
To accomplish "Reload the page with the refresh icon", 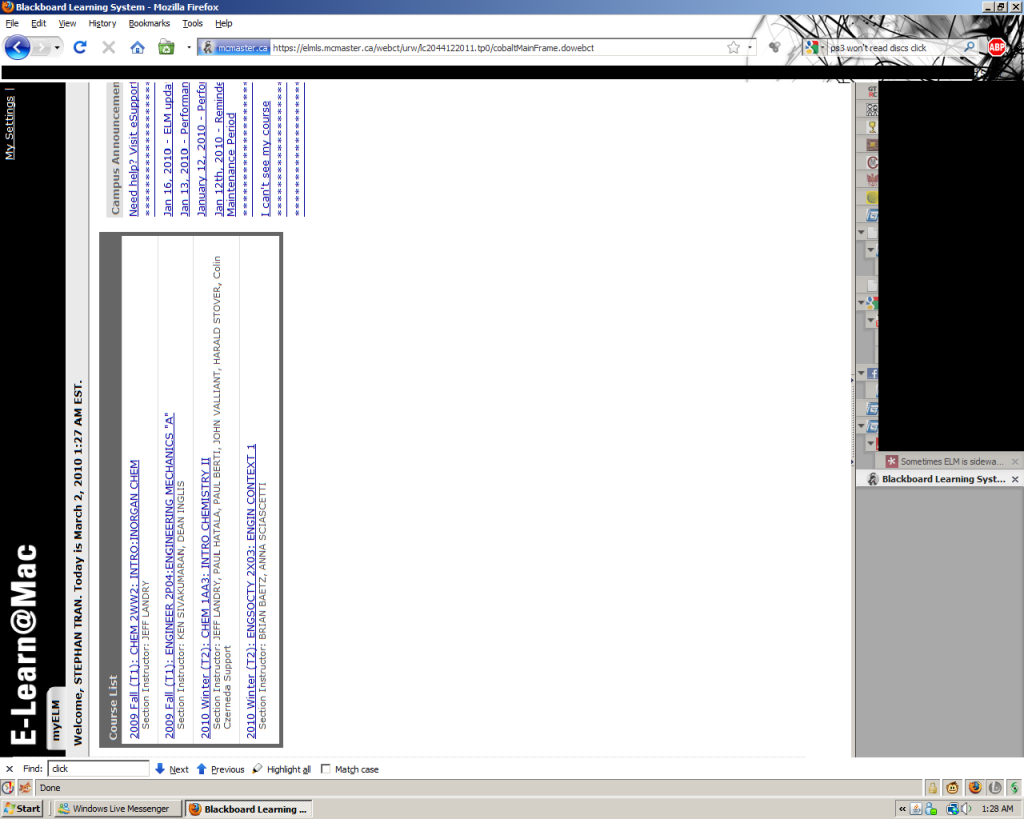I will click(x=80, y=48).
